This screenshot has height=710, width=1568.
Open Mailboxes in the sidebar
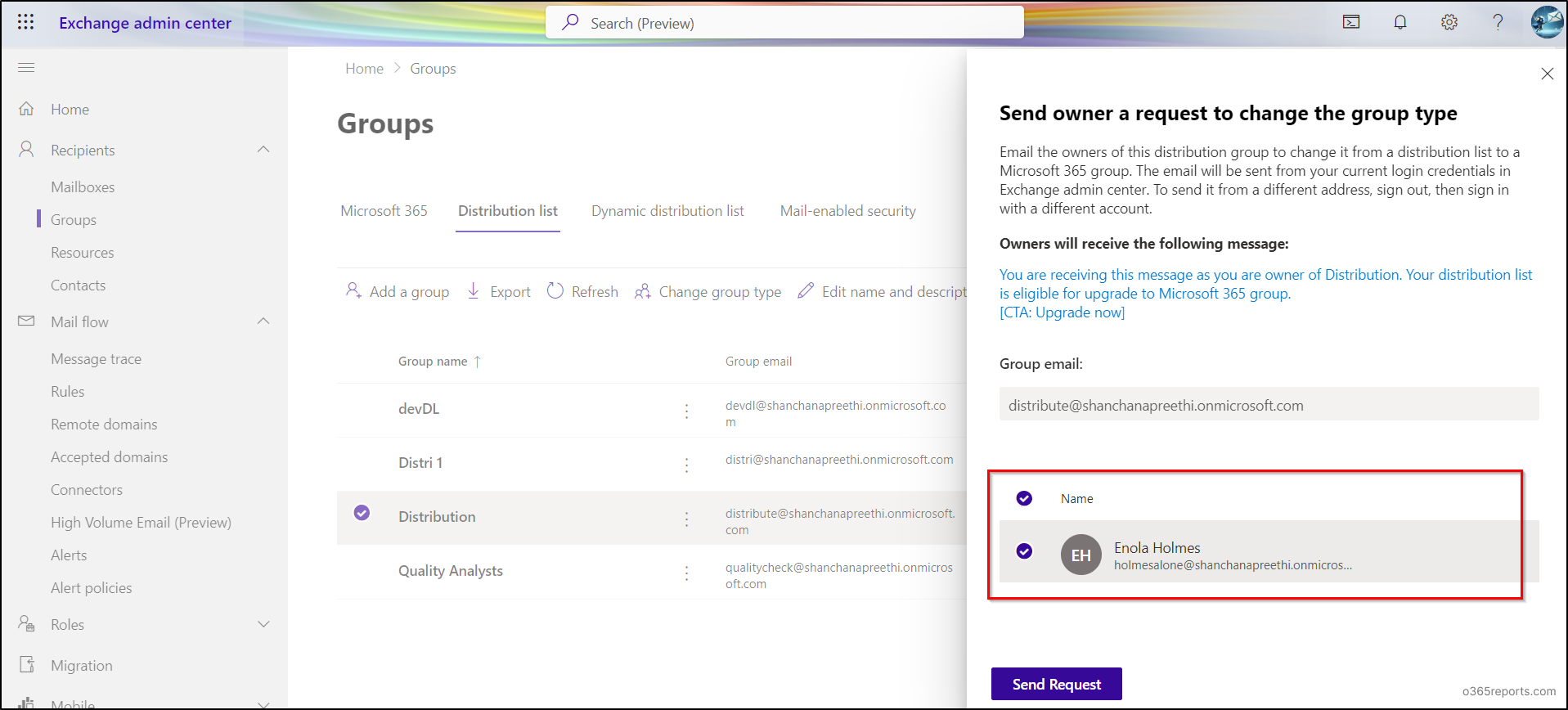[x=83, y=187]
